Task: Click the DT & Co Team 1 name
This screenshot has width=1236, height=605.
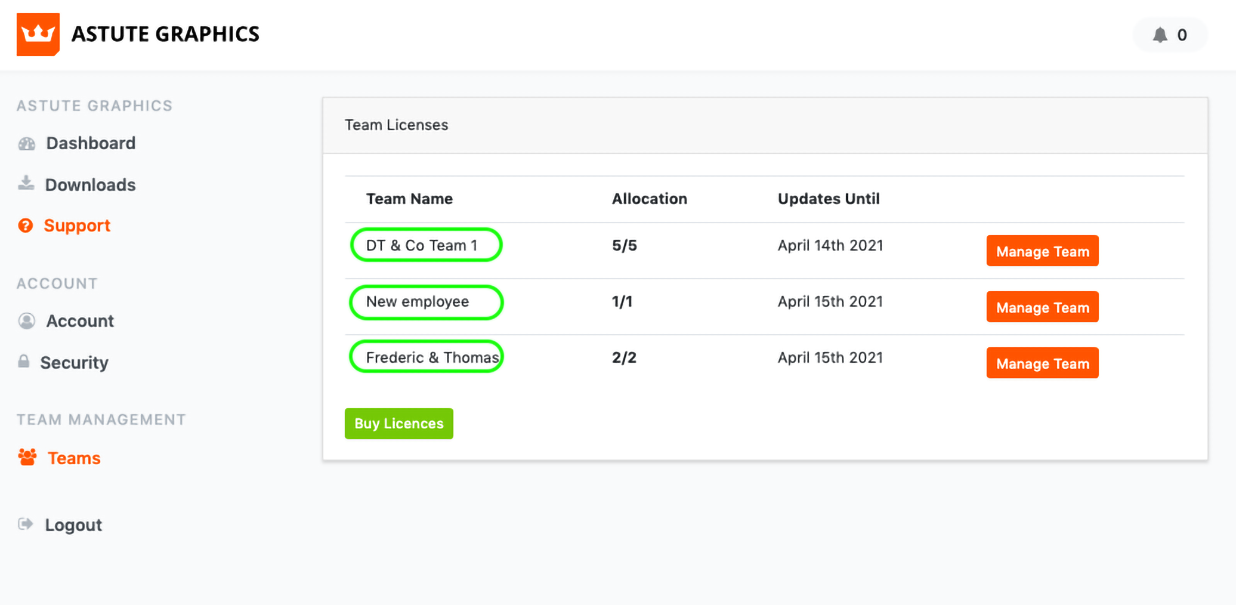Action: coord(422,245)
